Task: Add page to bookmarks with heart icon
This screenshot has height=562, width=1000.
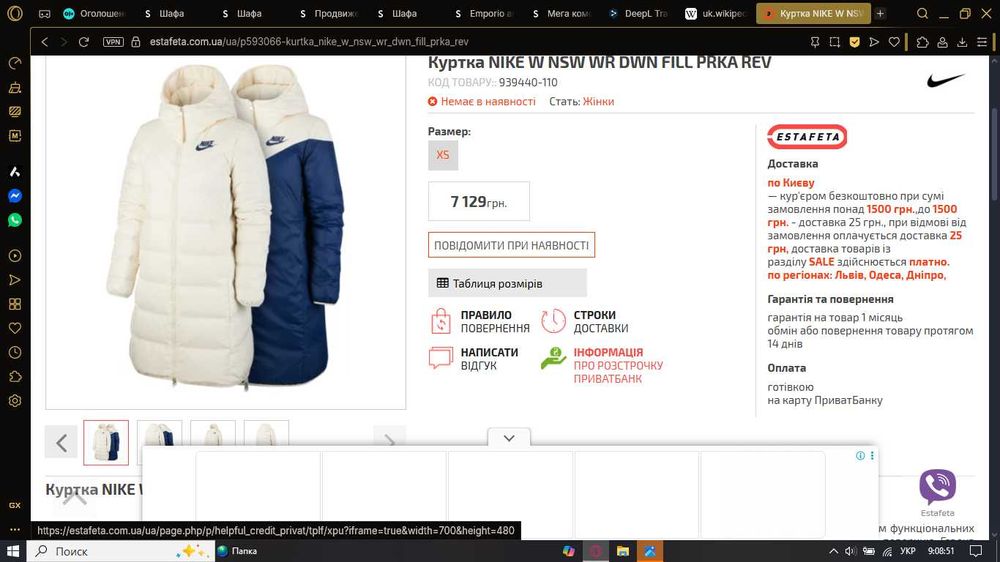Action: click(x=894, y=41)
